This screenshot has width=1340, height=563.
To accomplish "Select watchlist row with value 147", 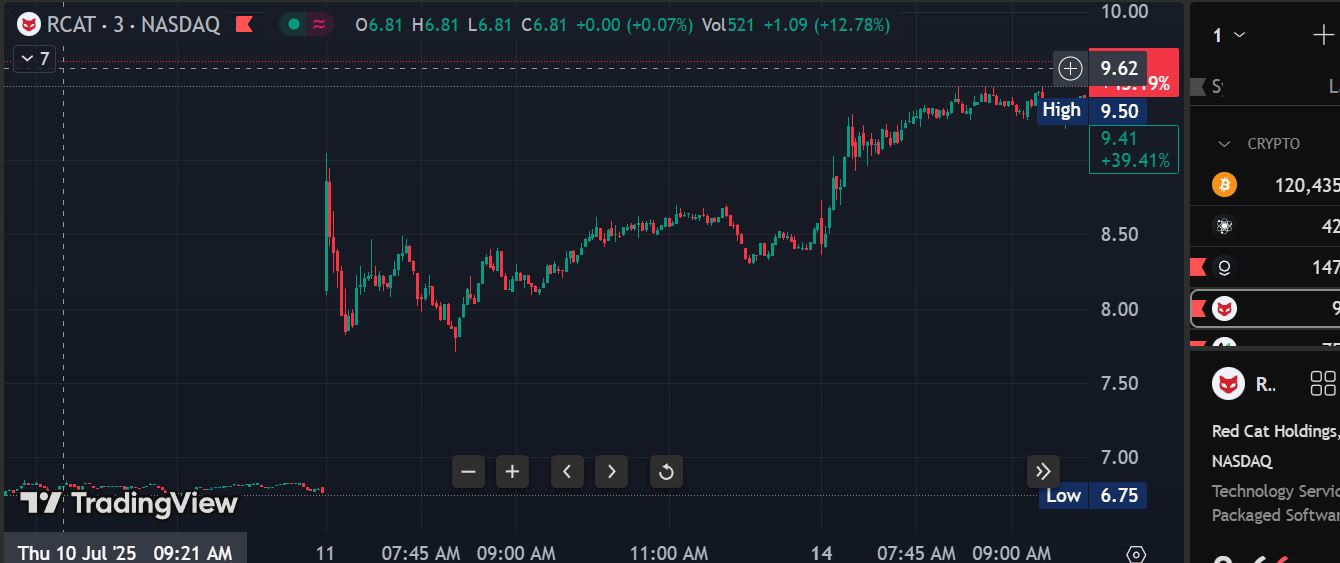I will pyautogui.click(x=1265, y=267).
